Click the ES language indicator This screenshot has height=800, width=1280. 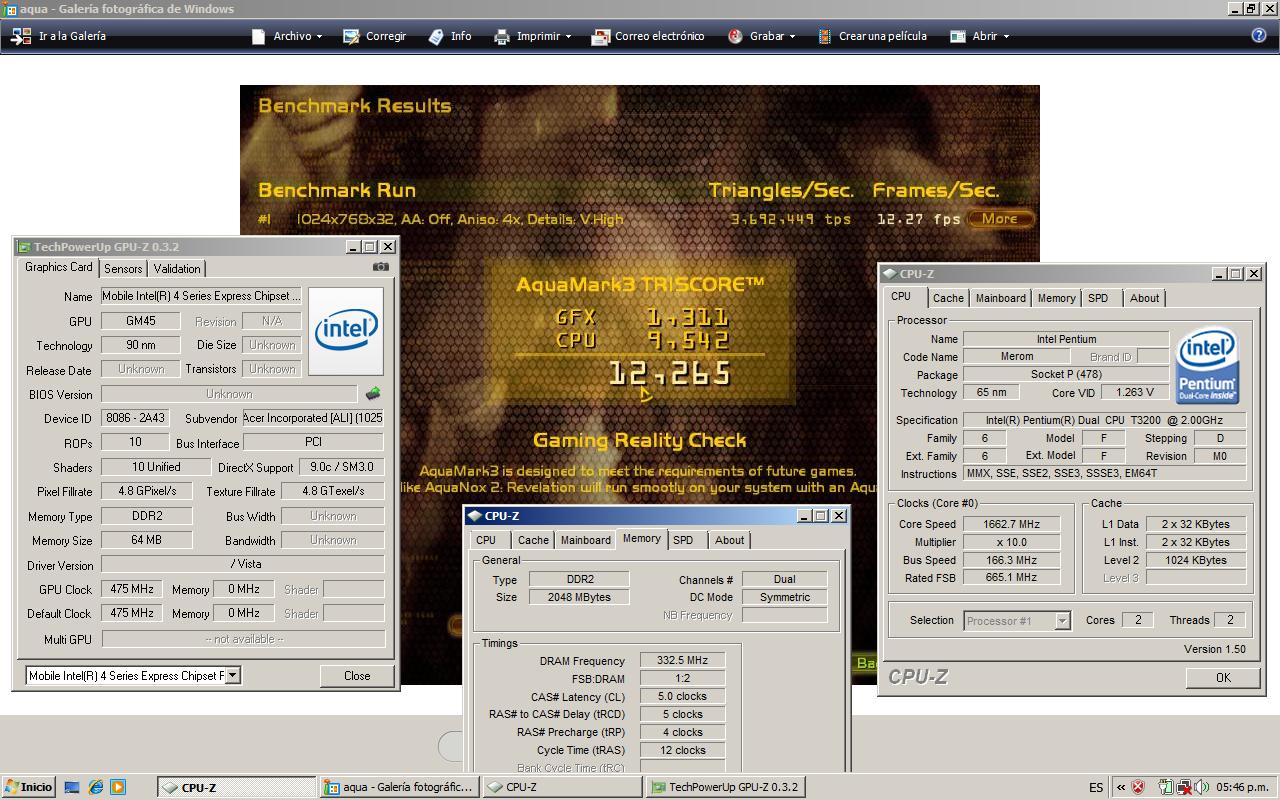(1096, 787)
